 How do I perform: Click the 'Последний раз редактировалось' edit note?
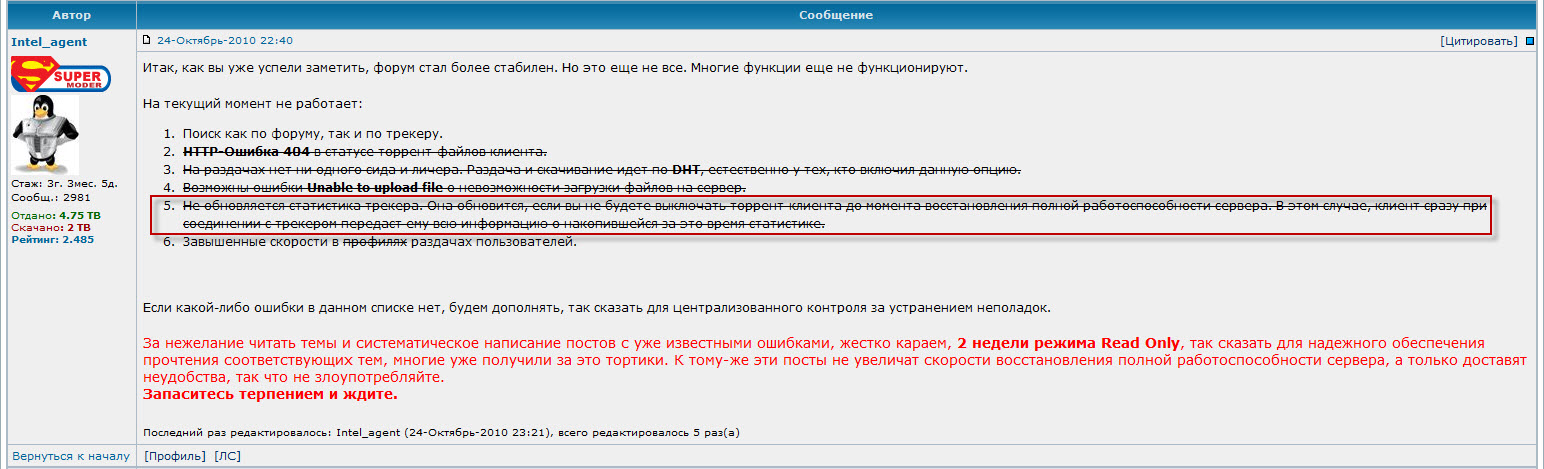pyautogui.click(x=441, y=433)
